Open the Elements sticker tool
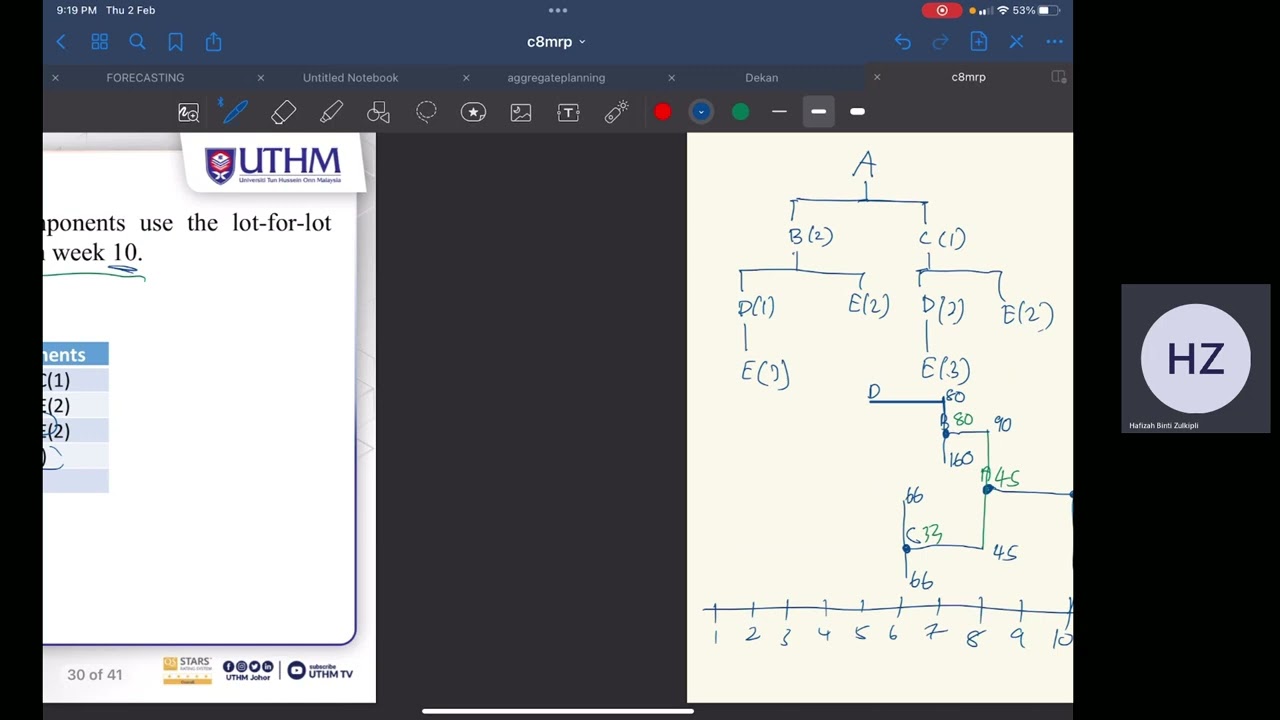The height and width of the screenshot is (720, 1280). [x=473, y=112]
